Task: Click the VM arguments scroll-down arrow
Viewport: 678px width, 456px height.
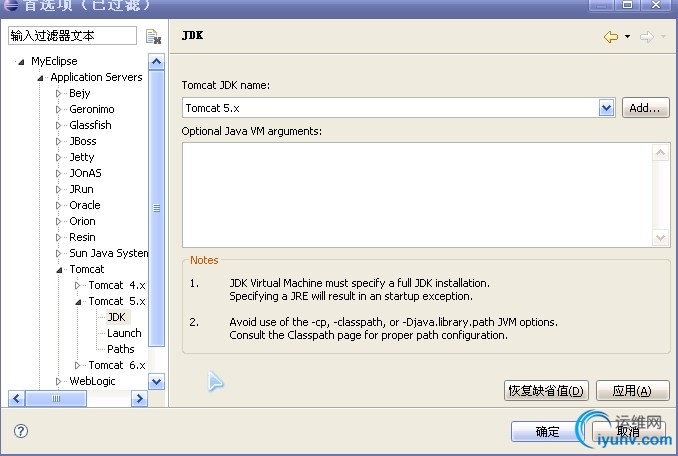Action: coord(660,237)
